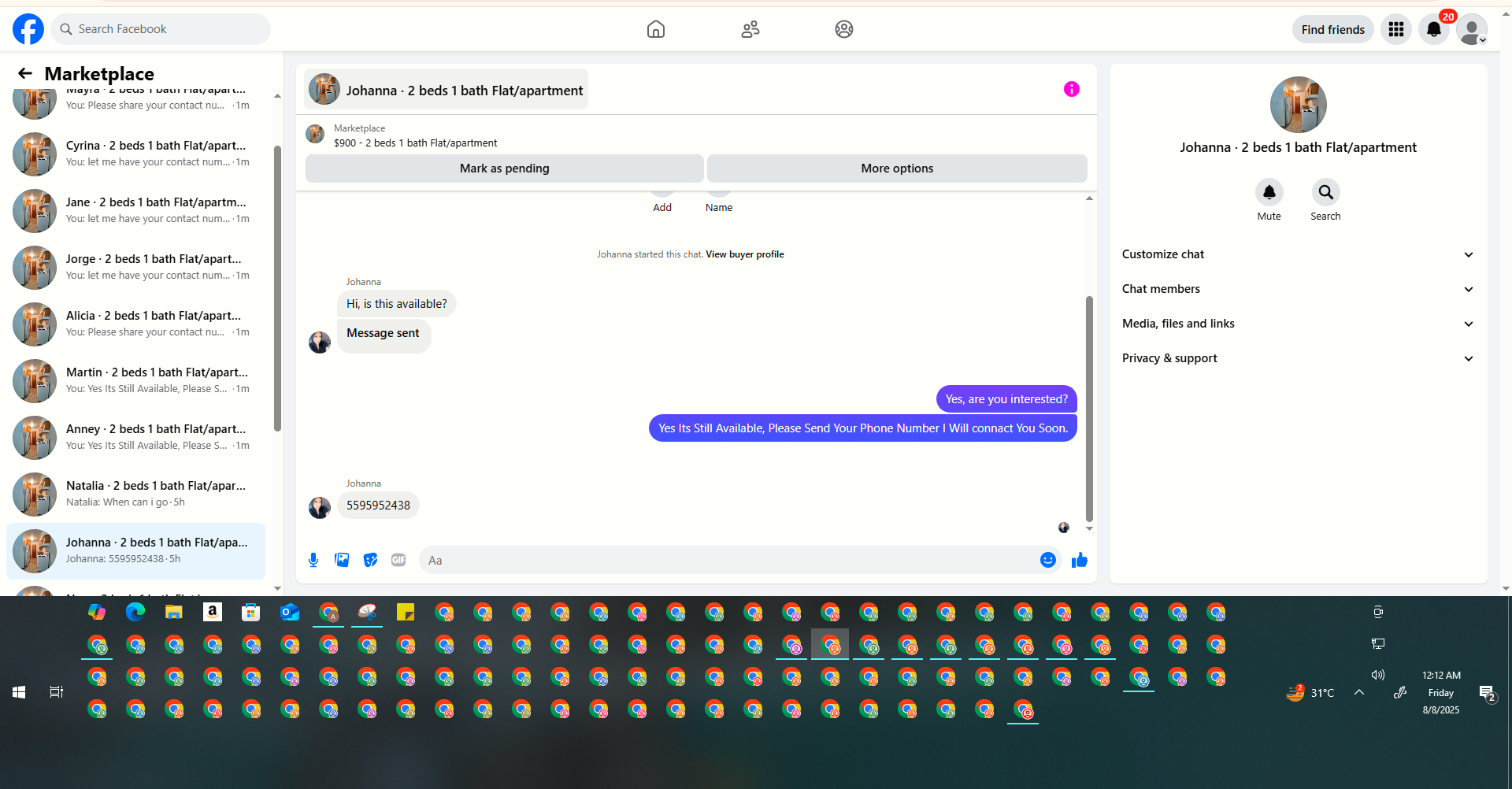The width and height of the screenshot is (1512, 789).
Task: Open the Jorge conversation
Action: (135, 267)
